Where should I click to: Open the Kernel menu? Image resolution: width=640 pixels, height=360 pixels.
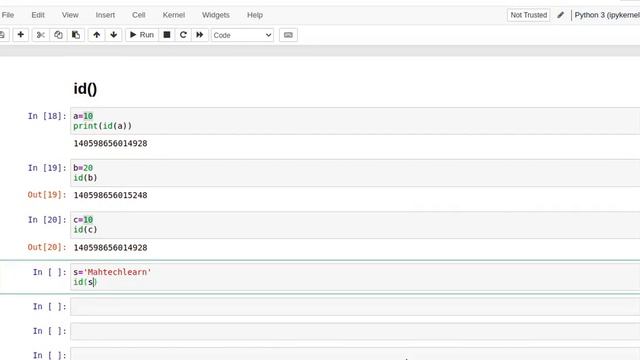173,15
